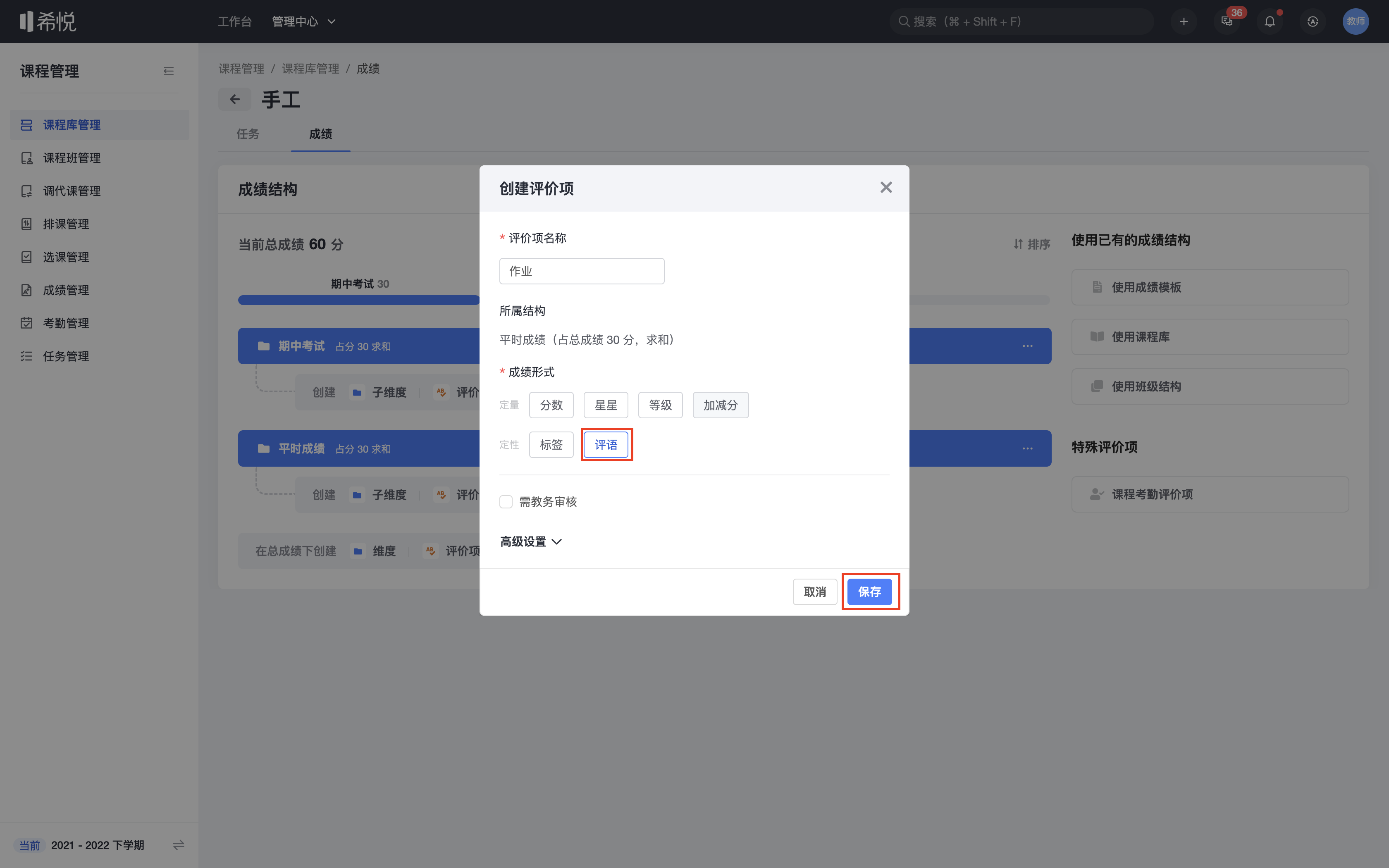This screenshot has height=868, width=1389.
Task: Click the search magnifier icon
Action: pyautogui.click(x=903, y=21)
